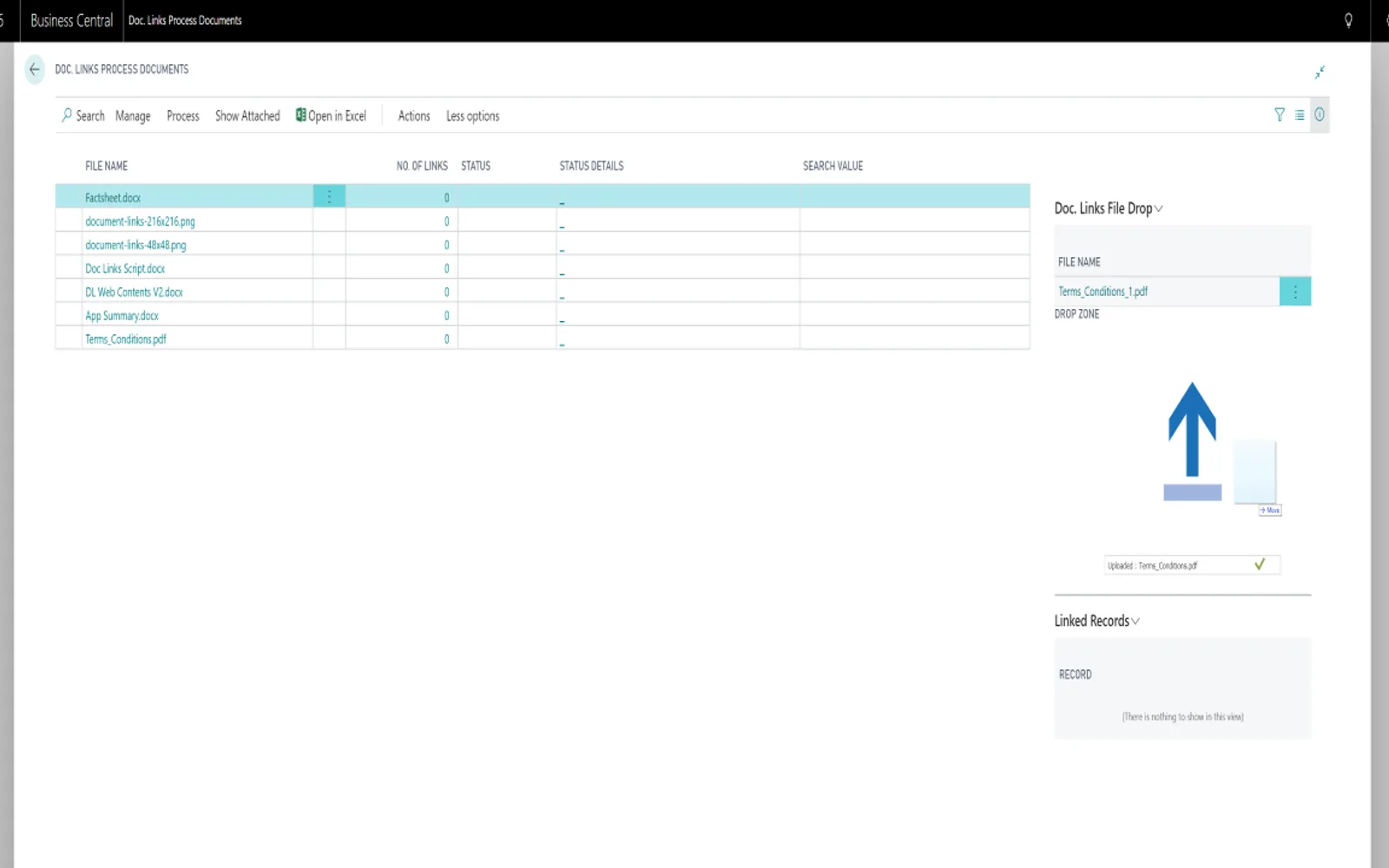Open in Excel icon button
This screenshot has width=1389, height=868.
click(331, 115)
